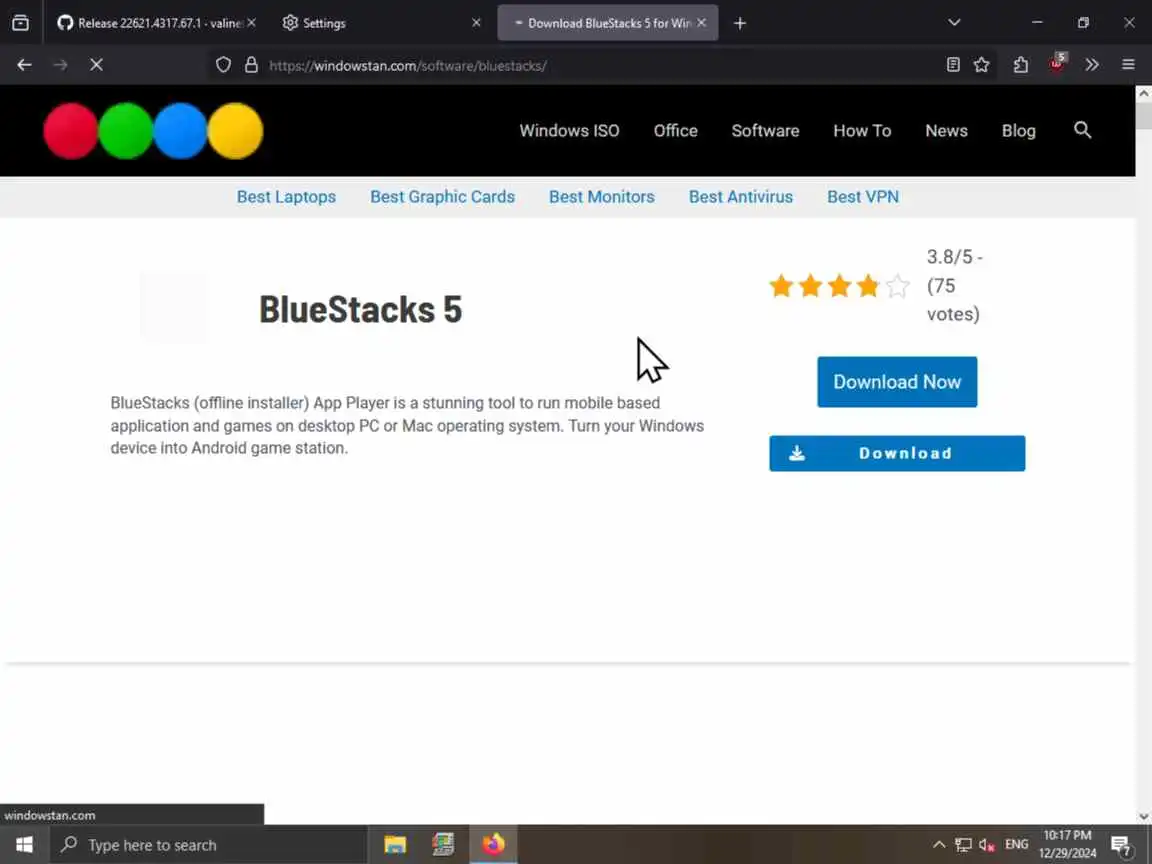1152x864 pixels.
Task: Open the Office menu item
Action: [x=676, y=131]
